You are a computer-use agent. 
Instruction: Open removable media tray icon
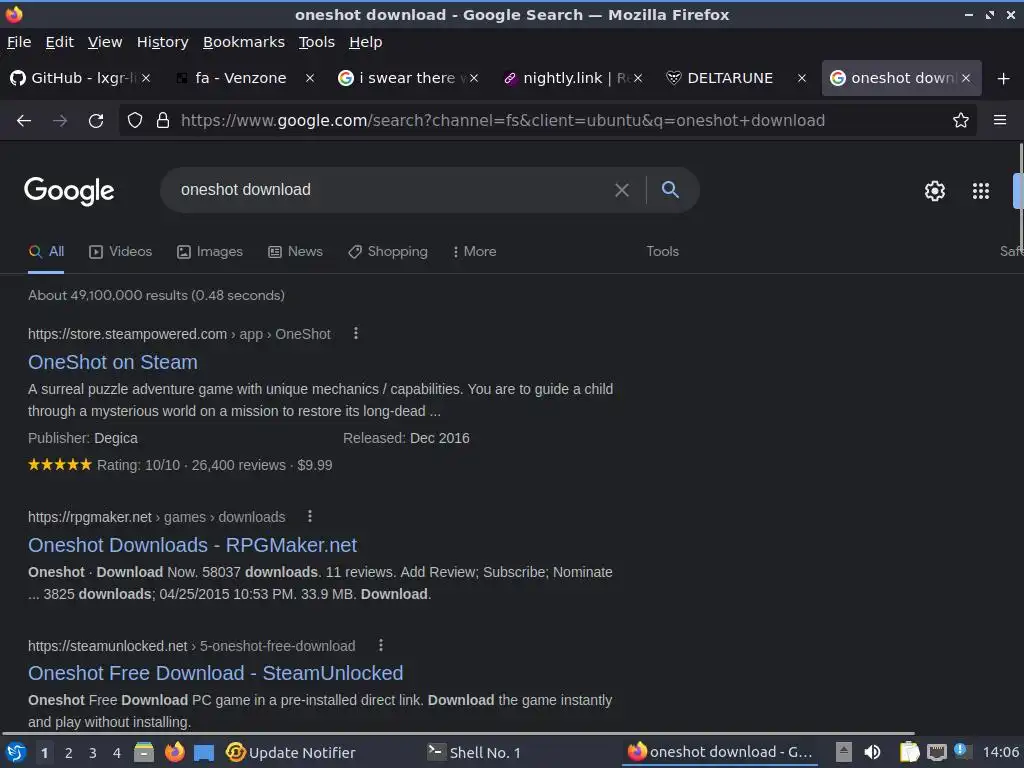(843, 752)
